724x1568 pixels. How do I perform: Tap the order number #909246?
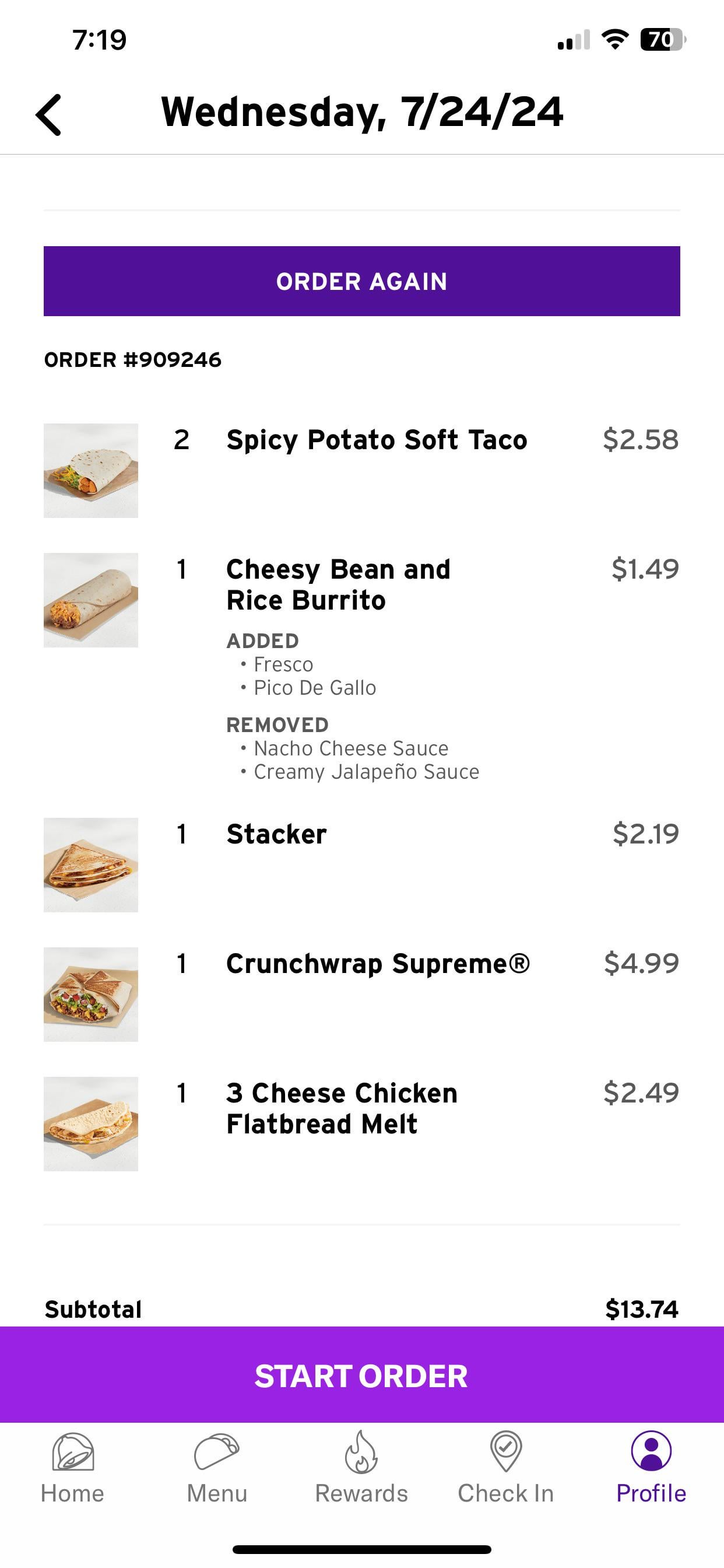pos(133,360)
